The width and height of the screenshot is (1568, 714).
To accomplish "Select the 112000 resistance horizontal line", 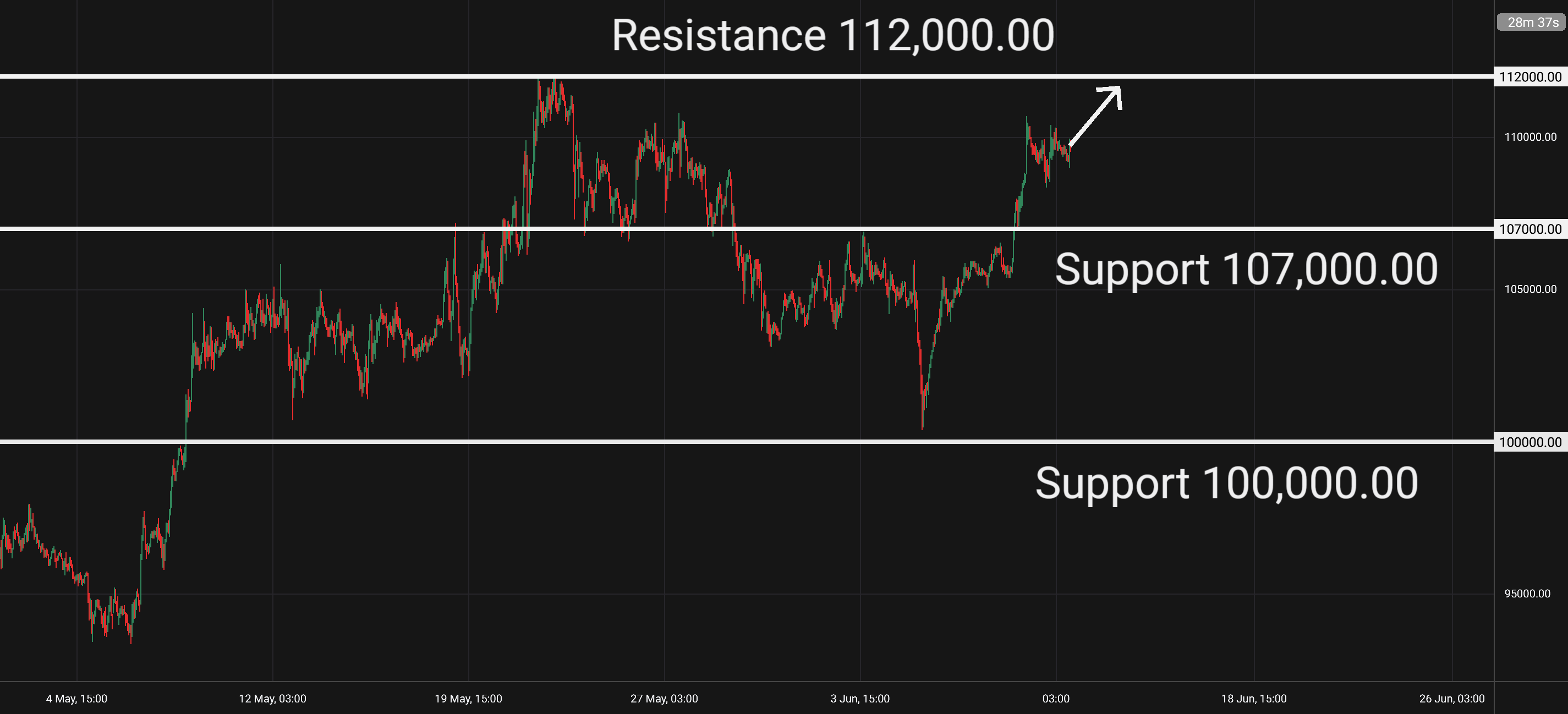I will click(x=747, y=76).
